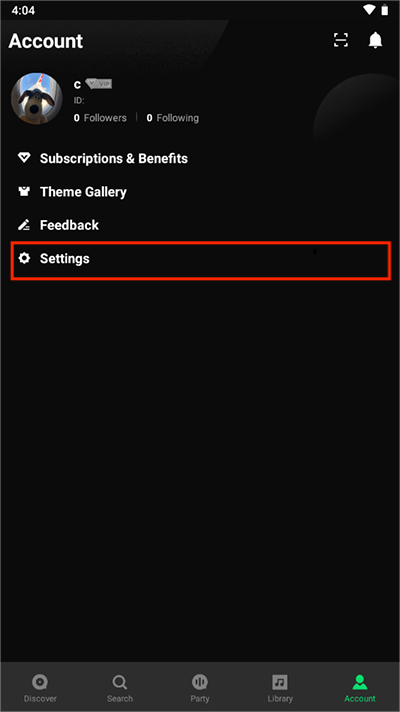View the 0 Following list
The height and width of the screenshot is (712, 400).
coord(173,118)
